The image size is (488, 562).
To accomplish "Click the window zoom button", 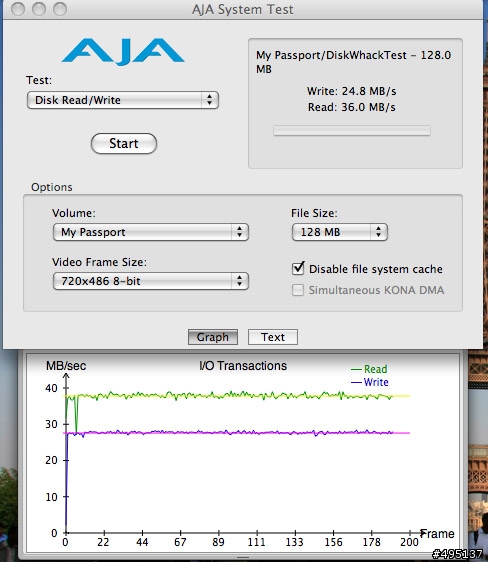I will click(x=60, y=9).
